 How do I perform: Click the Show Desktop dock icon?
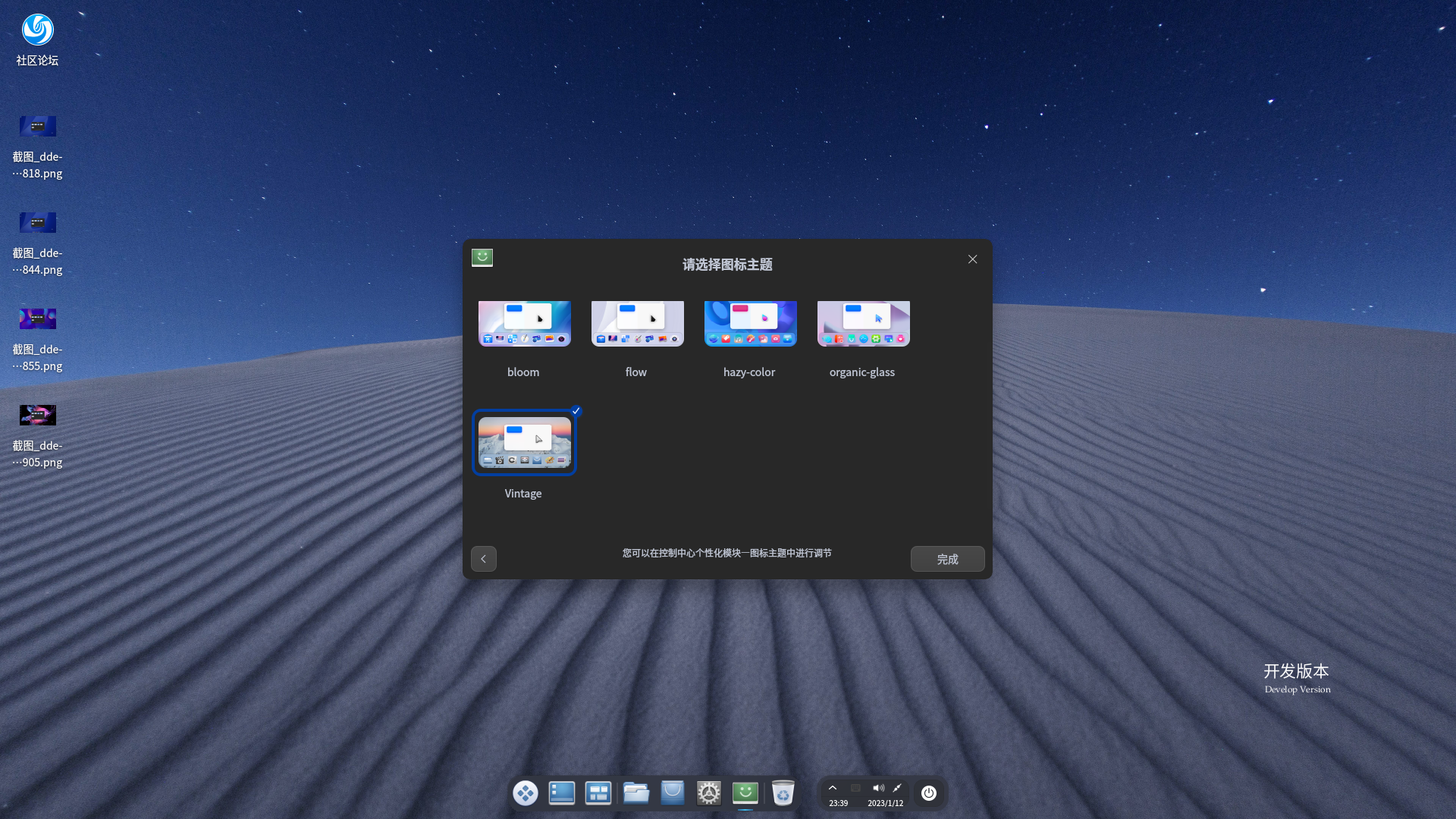(562, 793)
